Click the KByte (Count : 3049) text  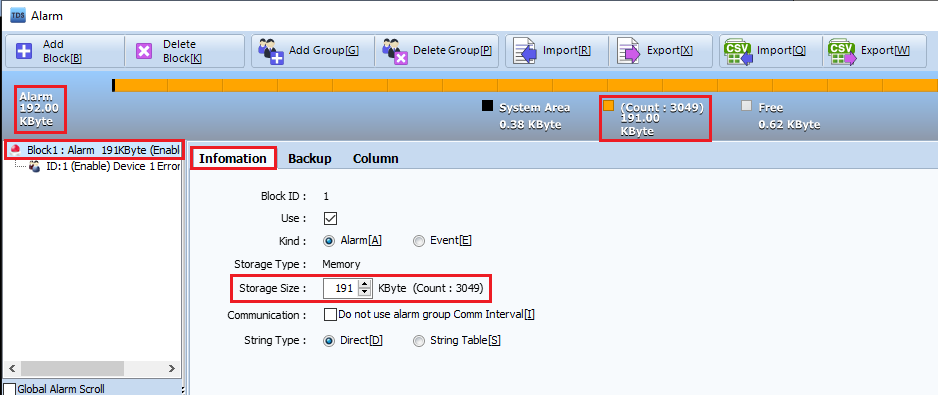(x=430, y=288)
